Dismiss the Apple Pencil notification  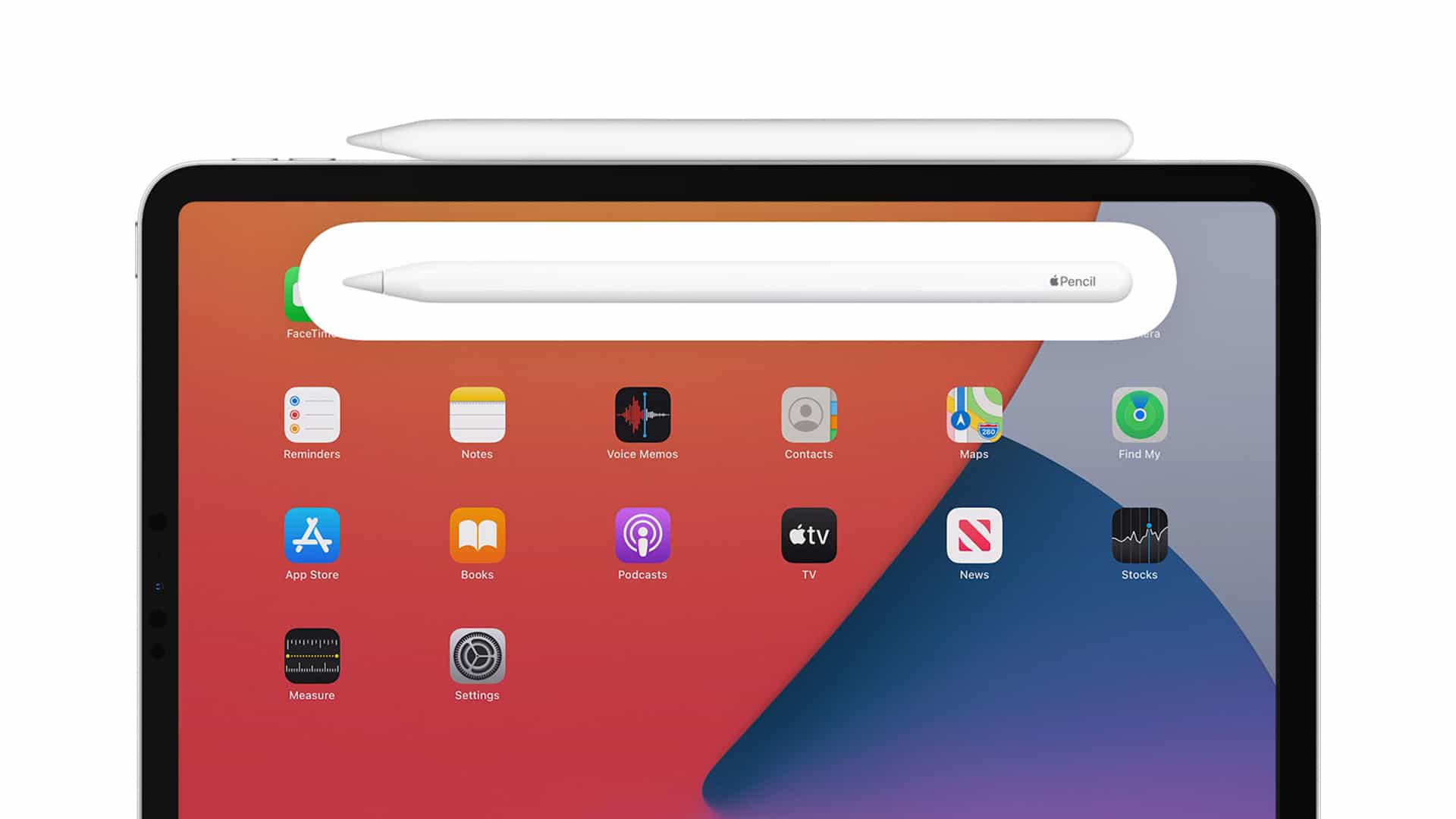coord(727,283)
